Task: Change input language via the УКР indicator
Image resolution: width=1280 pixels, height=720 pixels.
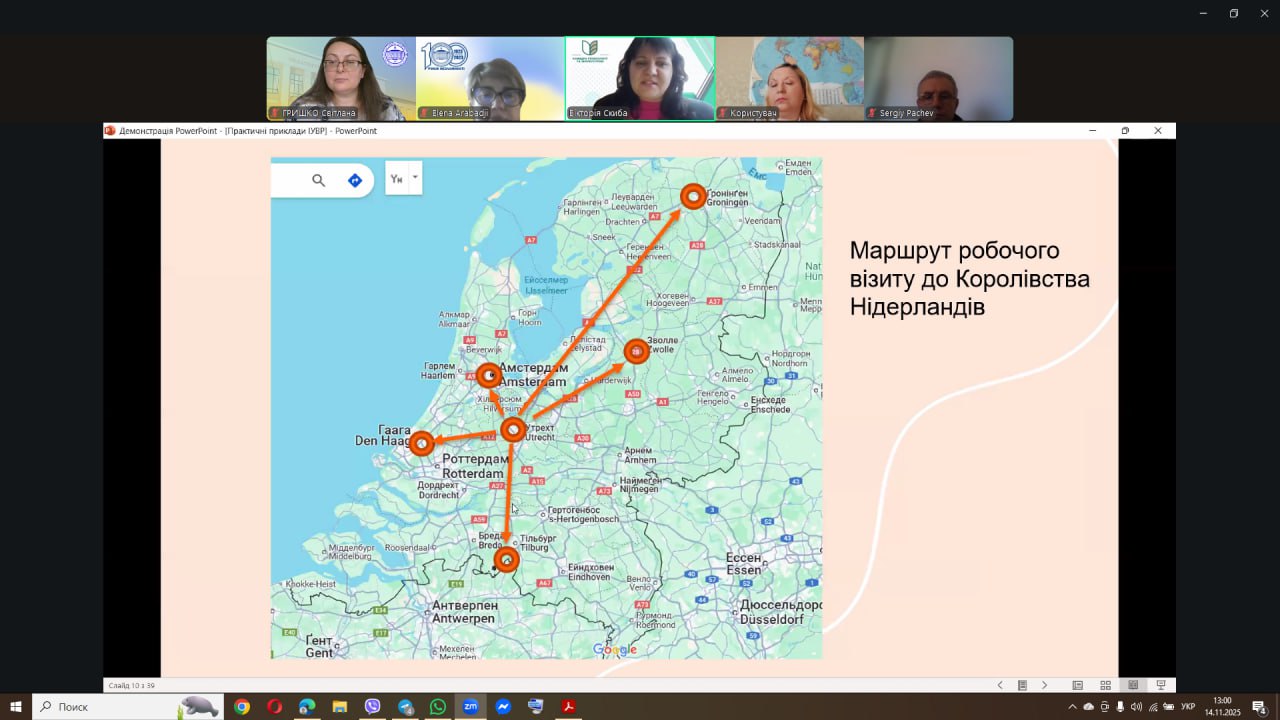Action: (1188, 707)
